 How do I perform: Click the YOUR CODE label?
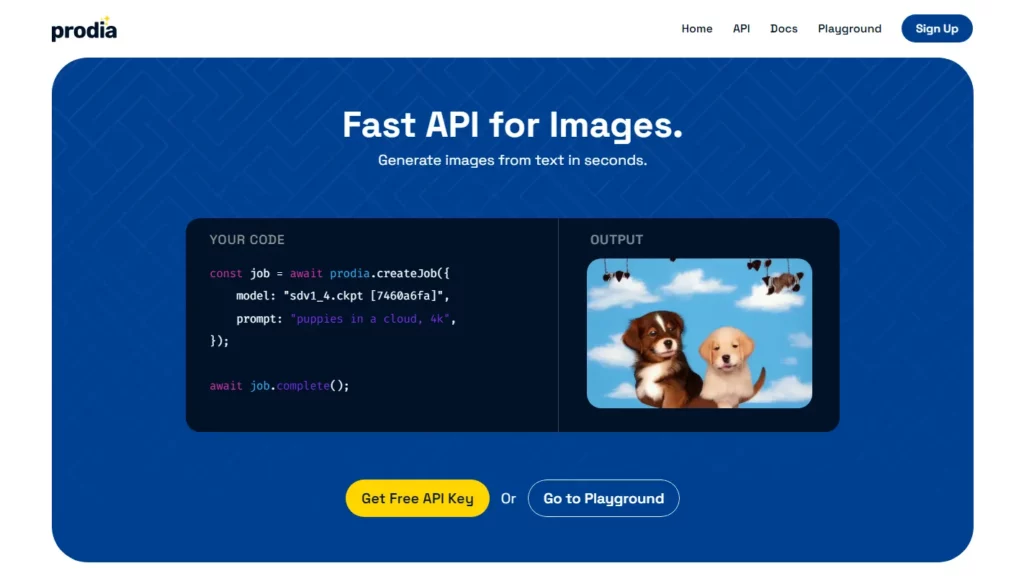click(x=247, y=240)
